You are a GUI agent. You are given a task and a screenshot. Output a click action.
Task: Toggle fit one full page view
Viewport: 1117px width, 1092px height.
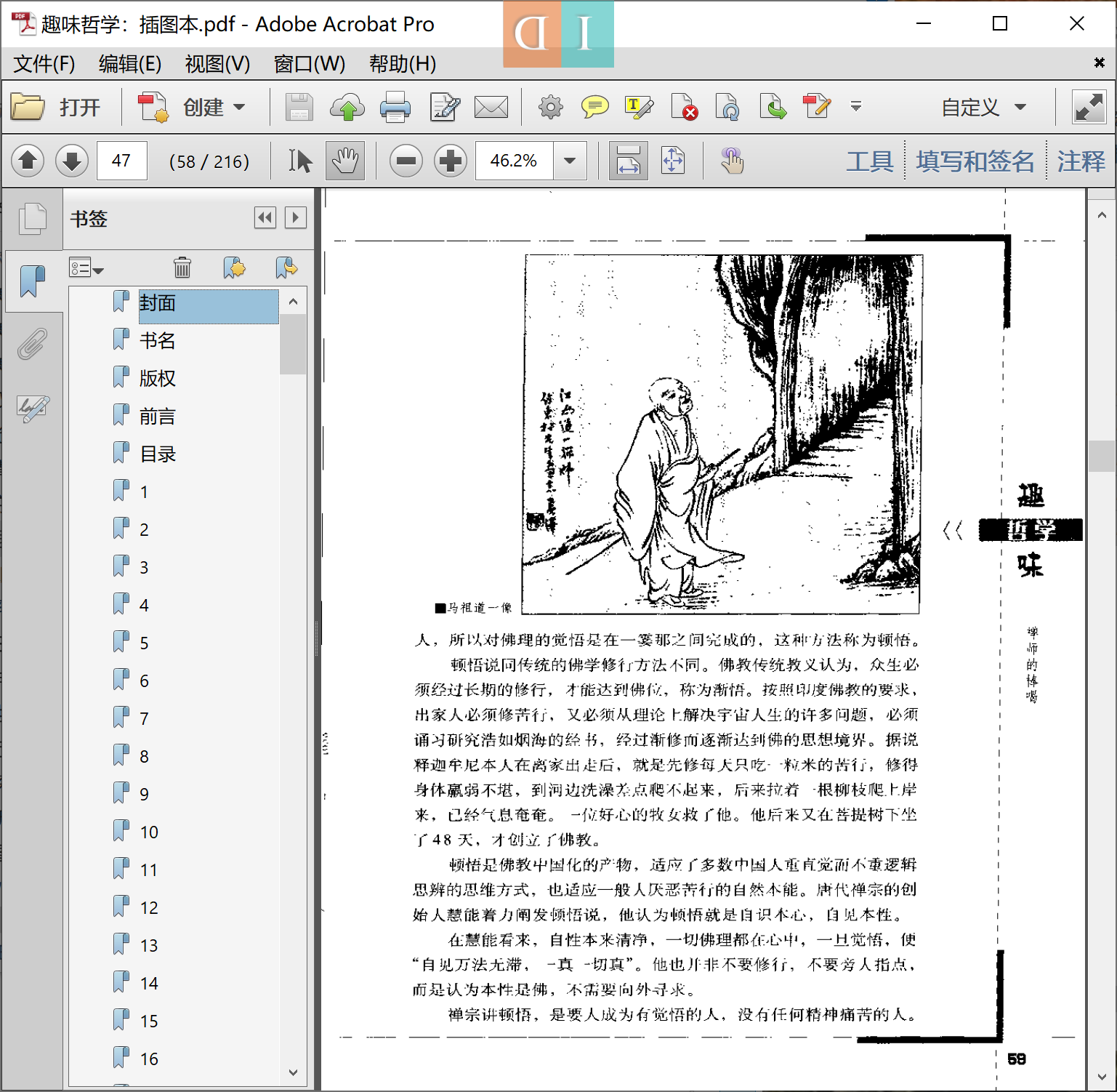(673, 161)
